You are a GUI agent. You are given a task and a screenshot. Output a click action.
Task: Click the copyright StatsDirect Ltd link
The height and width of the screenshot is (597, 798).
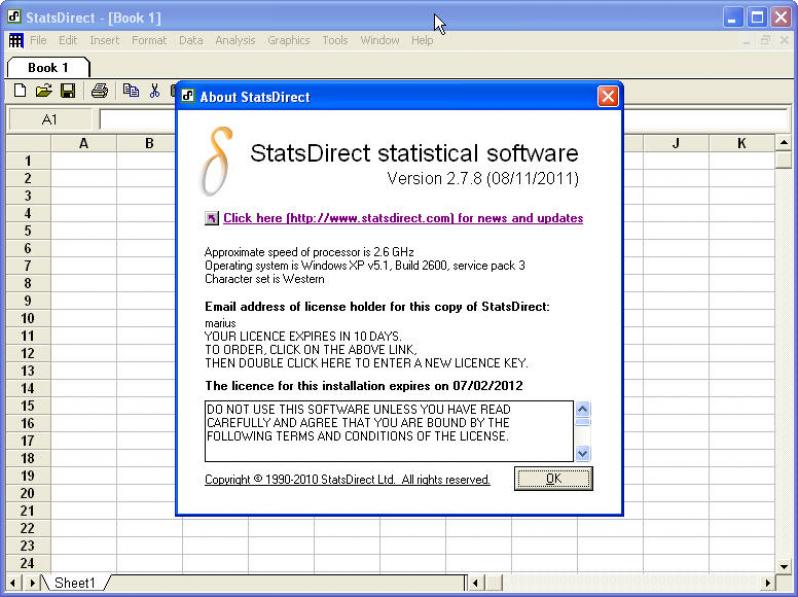(347, 479)
